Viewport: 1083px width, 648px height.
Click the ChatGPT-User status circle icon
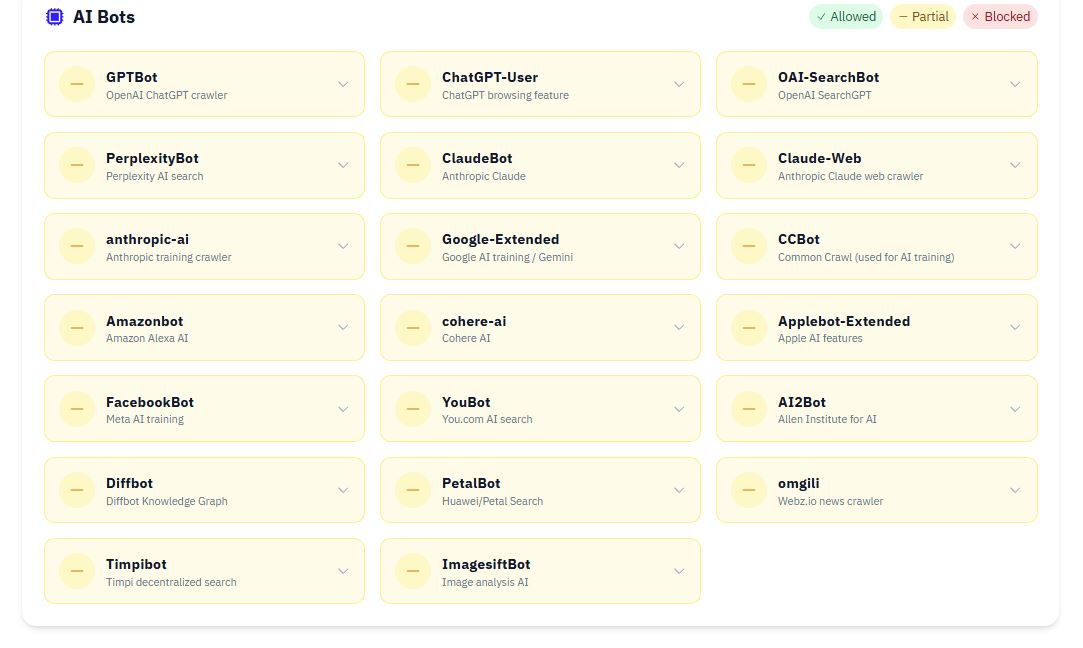click(x=412, y=84)
